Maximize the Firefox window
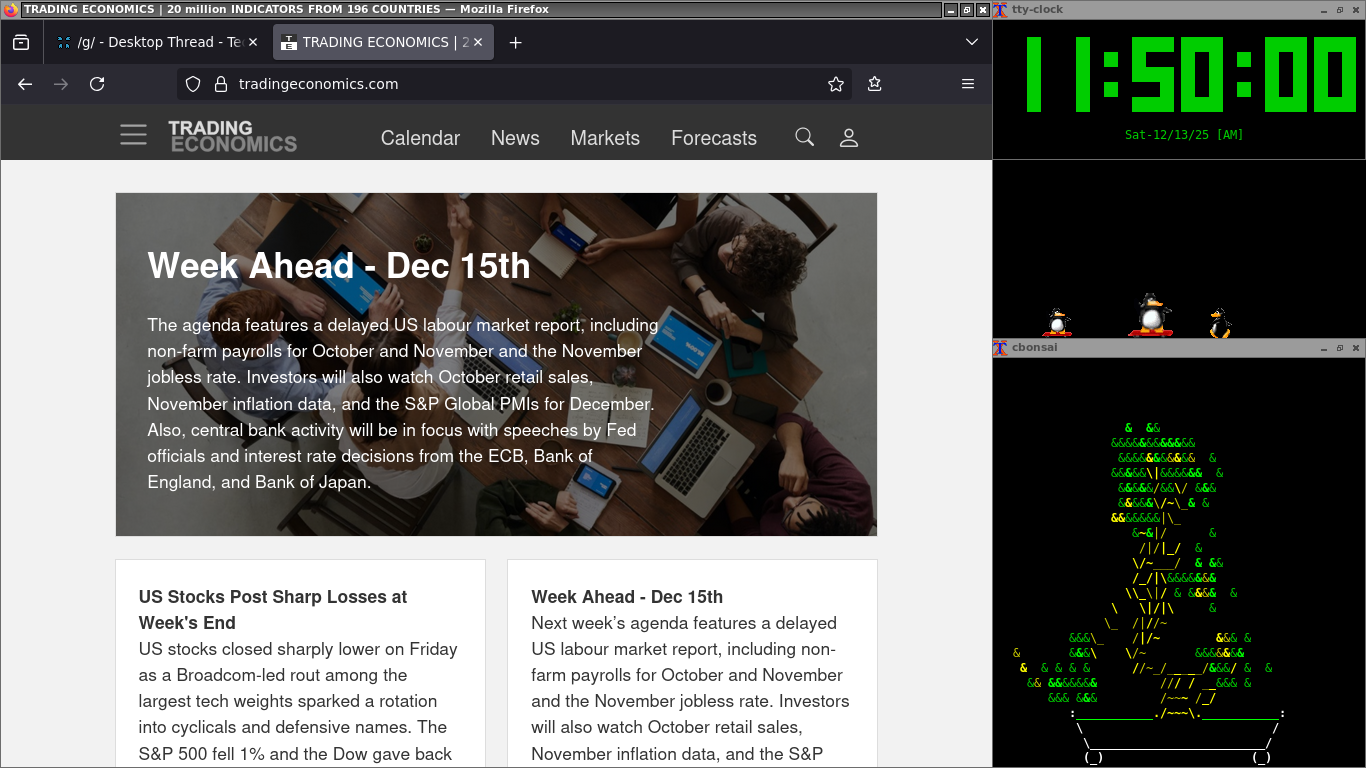Viewport: 1366px width, 768px height. (966, 9)
